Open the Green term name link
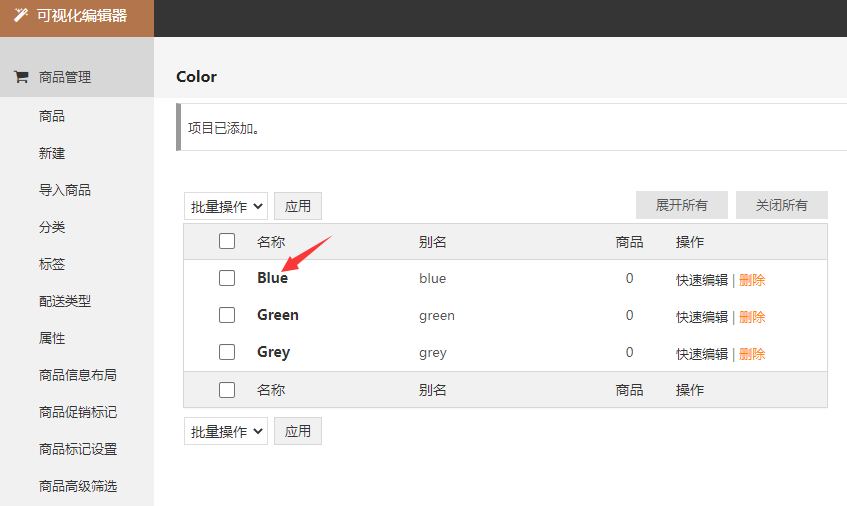 click(278, 315)
